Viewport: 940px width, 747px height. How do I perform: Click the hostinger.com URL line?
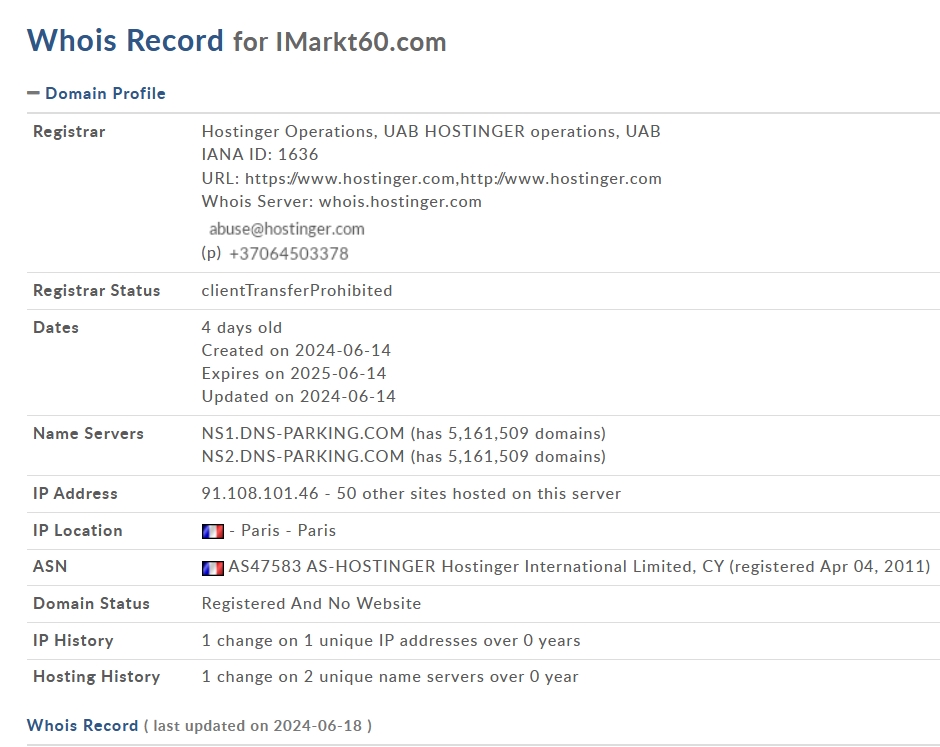[x=432, y=179]
